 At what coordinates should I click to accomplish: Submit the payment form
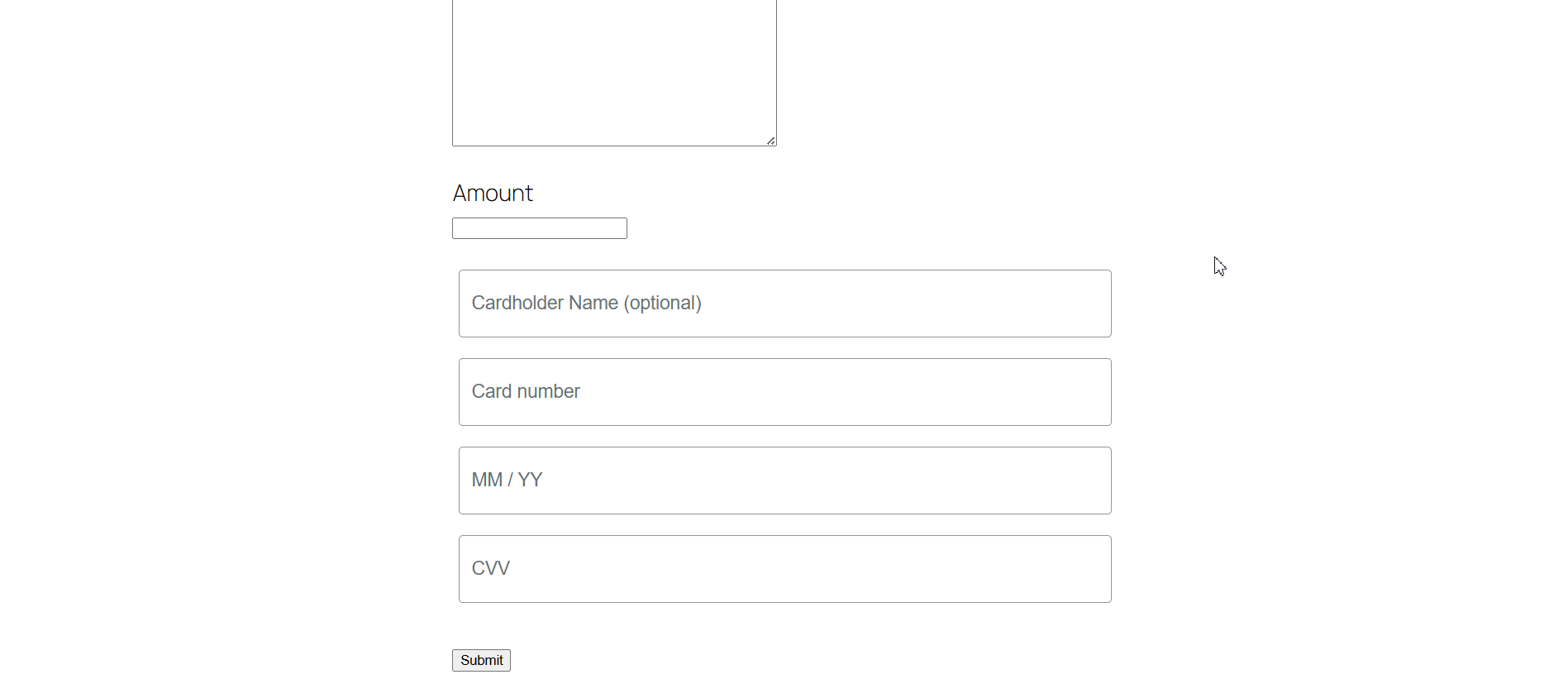pos(481,660)
